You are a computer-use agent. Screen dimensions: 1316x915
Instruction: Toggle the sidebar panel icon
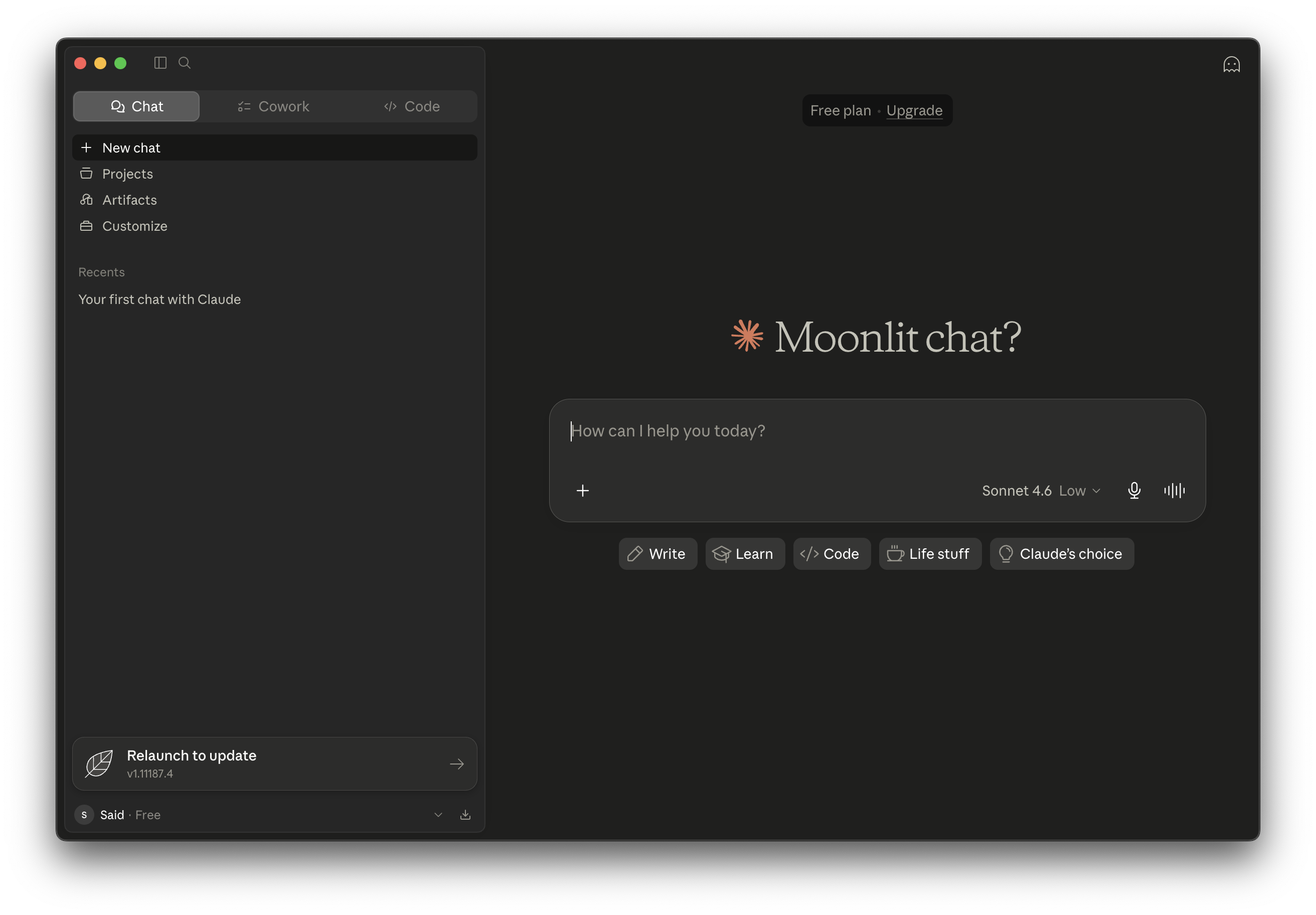tap(160, 63)
